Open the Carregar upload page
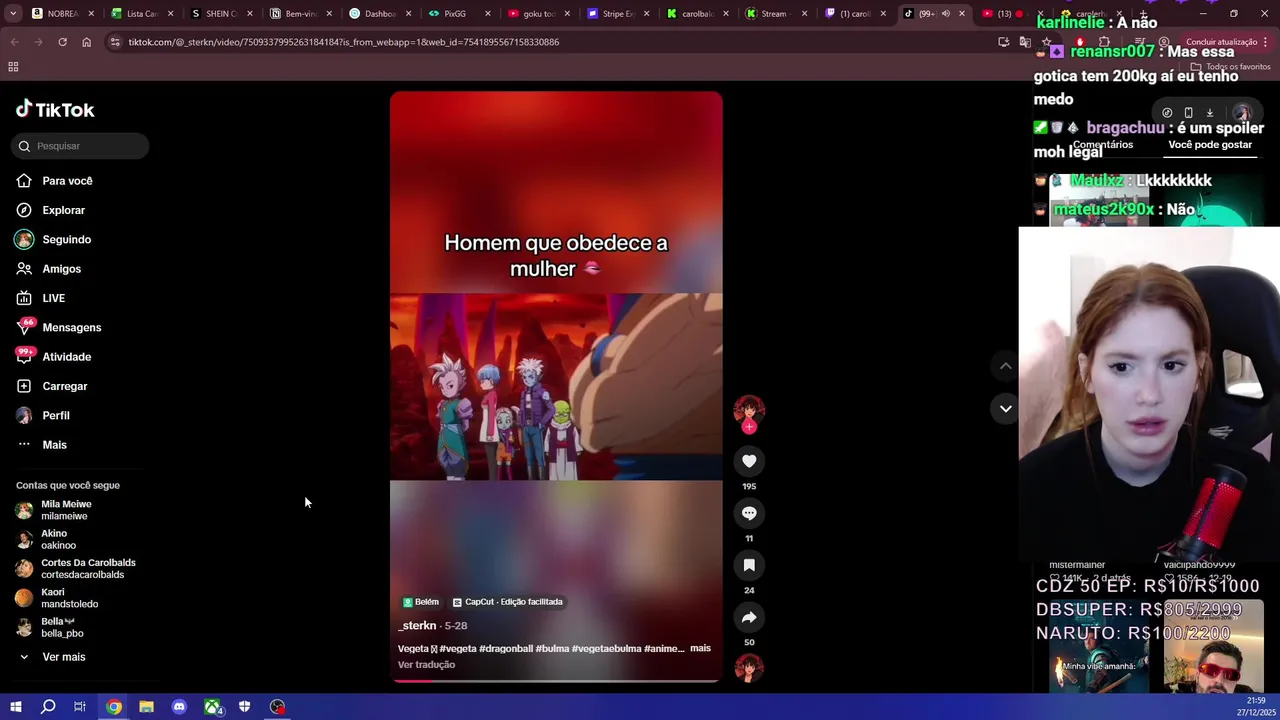The width and height of the screenshot is (1280, 720). point(65,386)
